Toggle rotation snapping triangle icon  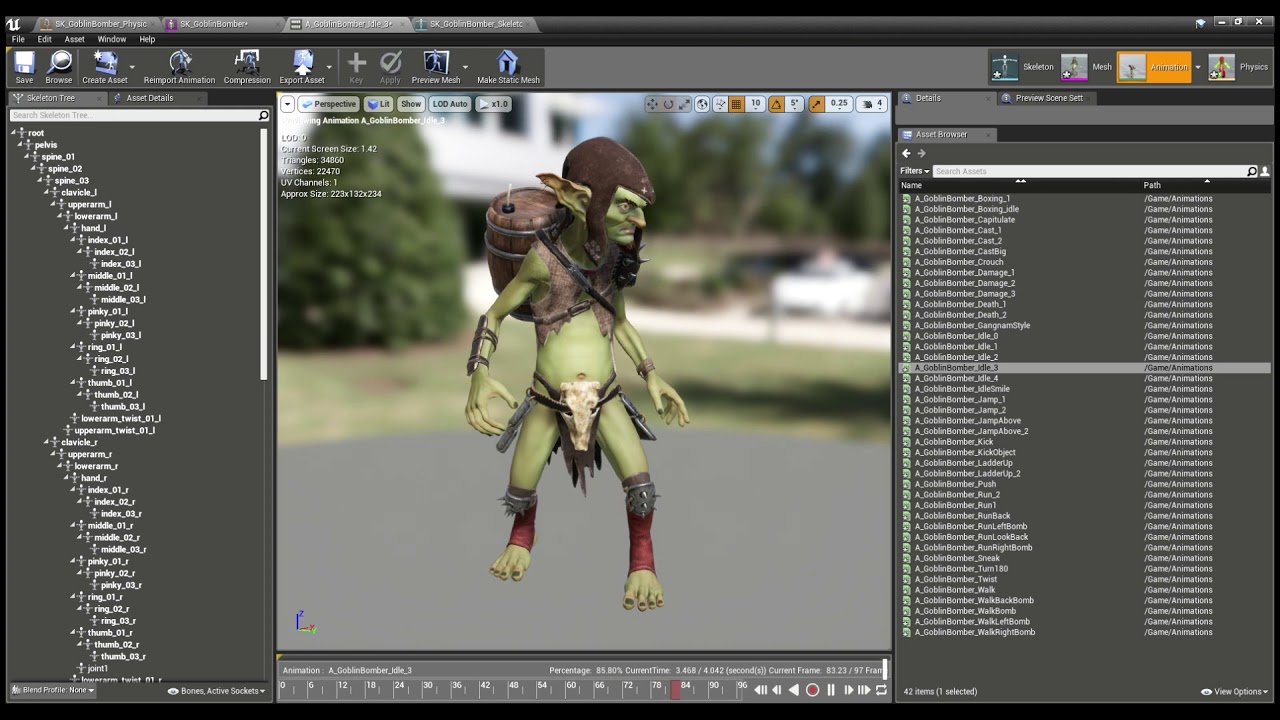[776, 104]
